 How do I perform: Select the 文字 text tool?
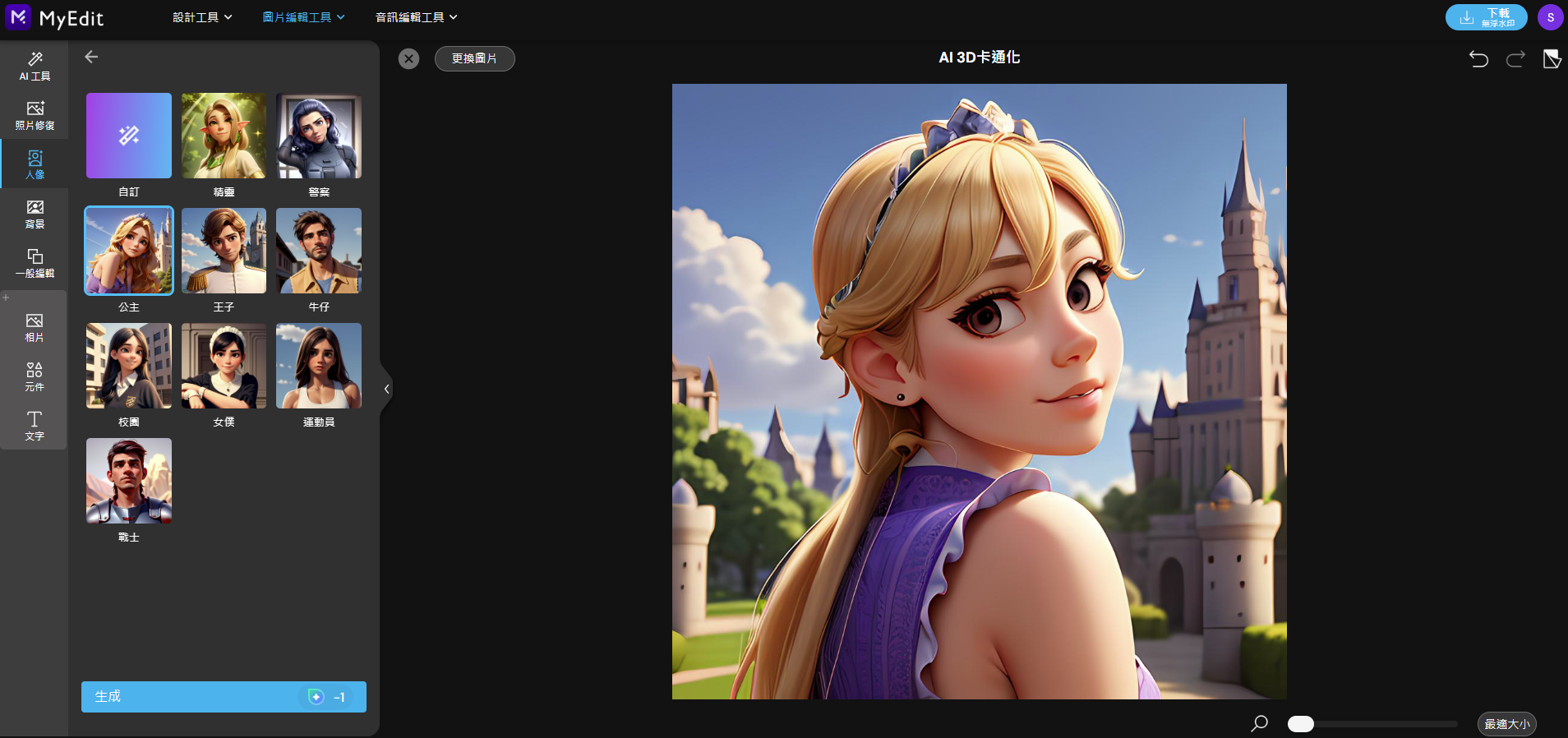point(35,426)
